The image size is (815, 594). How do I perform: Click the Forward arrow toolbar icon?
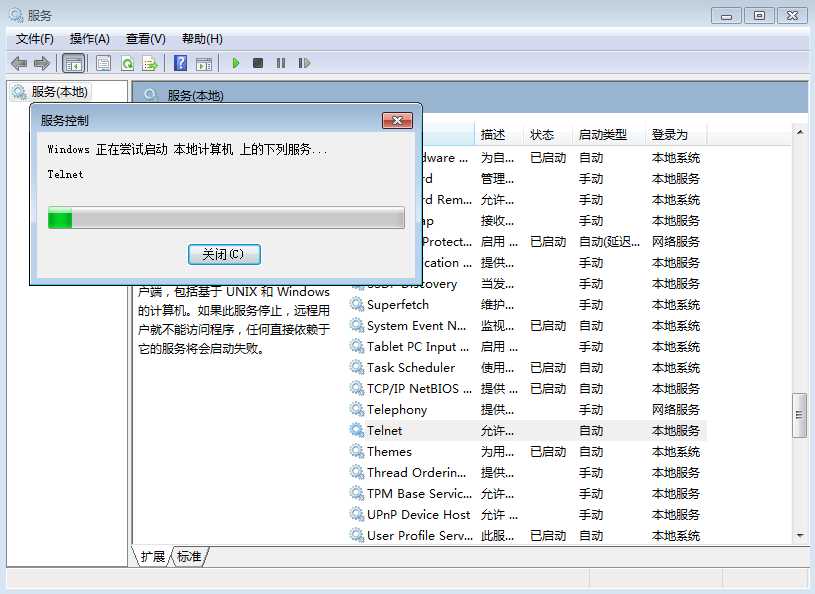(x=42, y=63)
